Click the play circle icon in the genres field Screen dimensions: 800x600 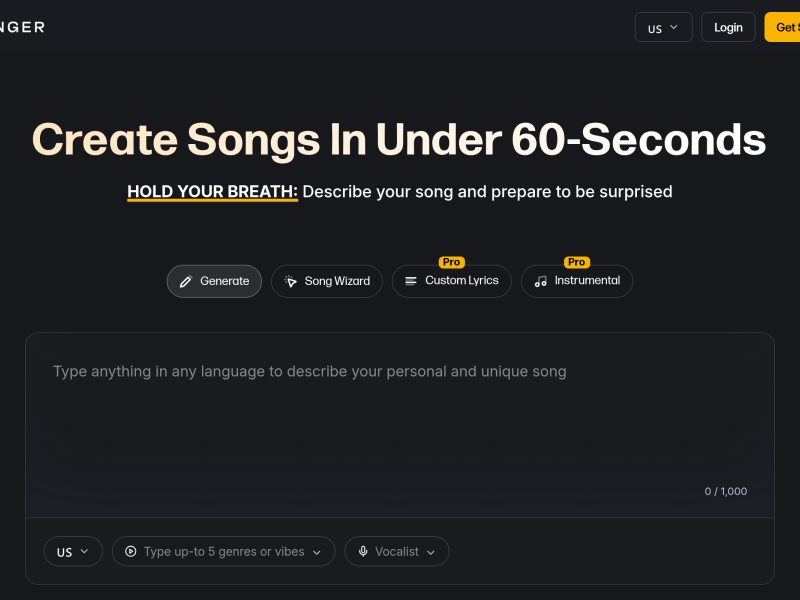click(131, 551)
